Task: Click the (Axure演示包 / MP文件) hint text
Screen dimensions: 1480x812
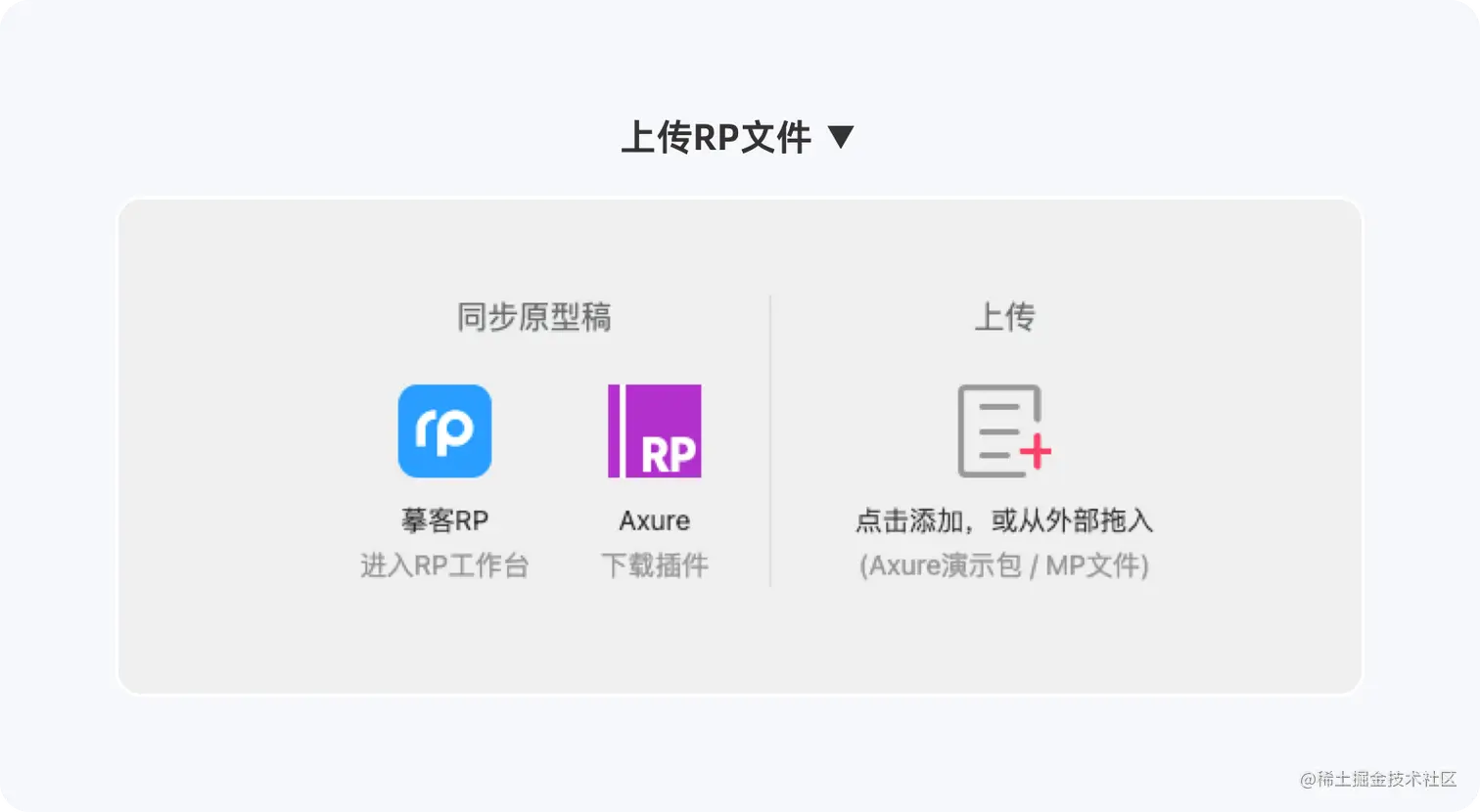Action: tap(1004, 565)
